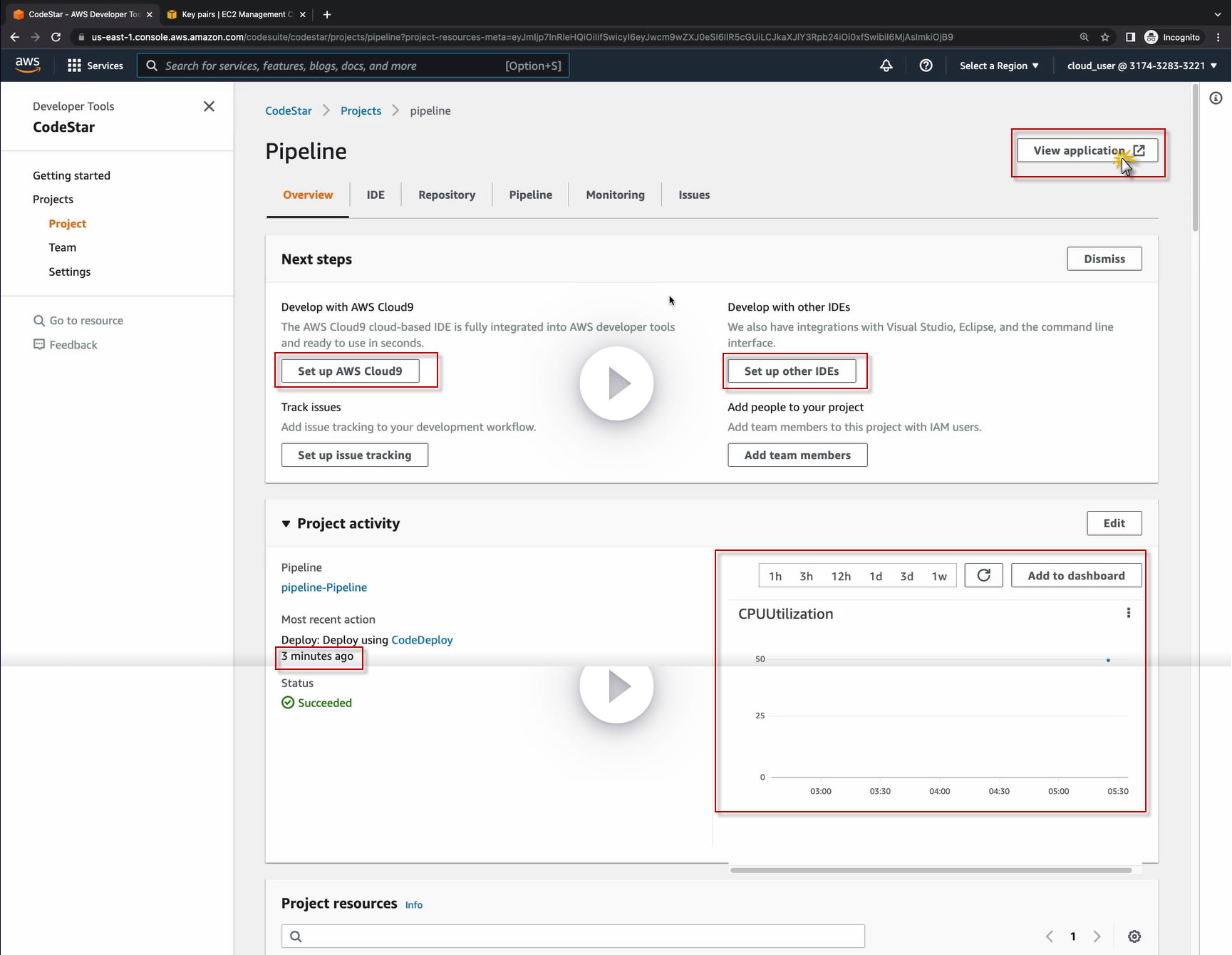The image size is (1232, 955).
Task: Open the Services grid menu
Action: 95,66
